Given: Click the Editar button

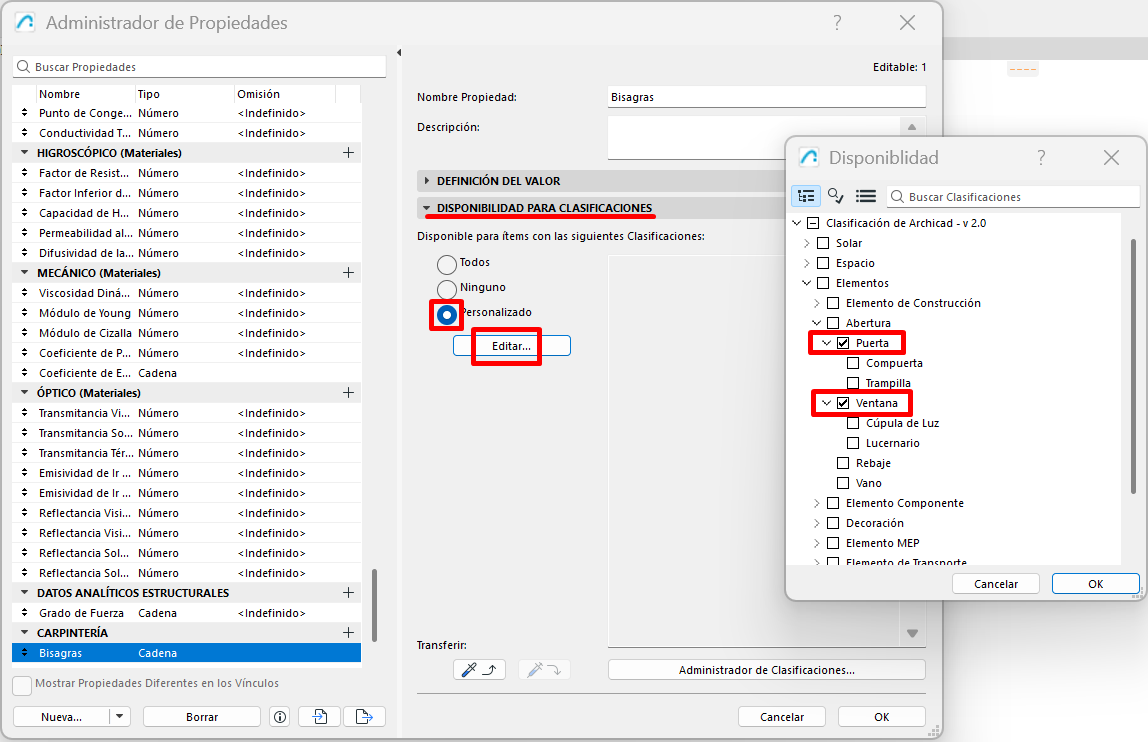Looking at the screenshot, I should point(511,346).
